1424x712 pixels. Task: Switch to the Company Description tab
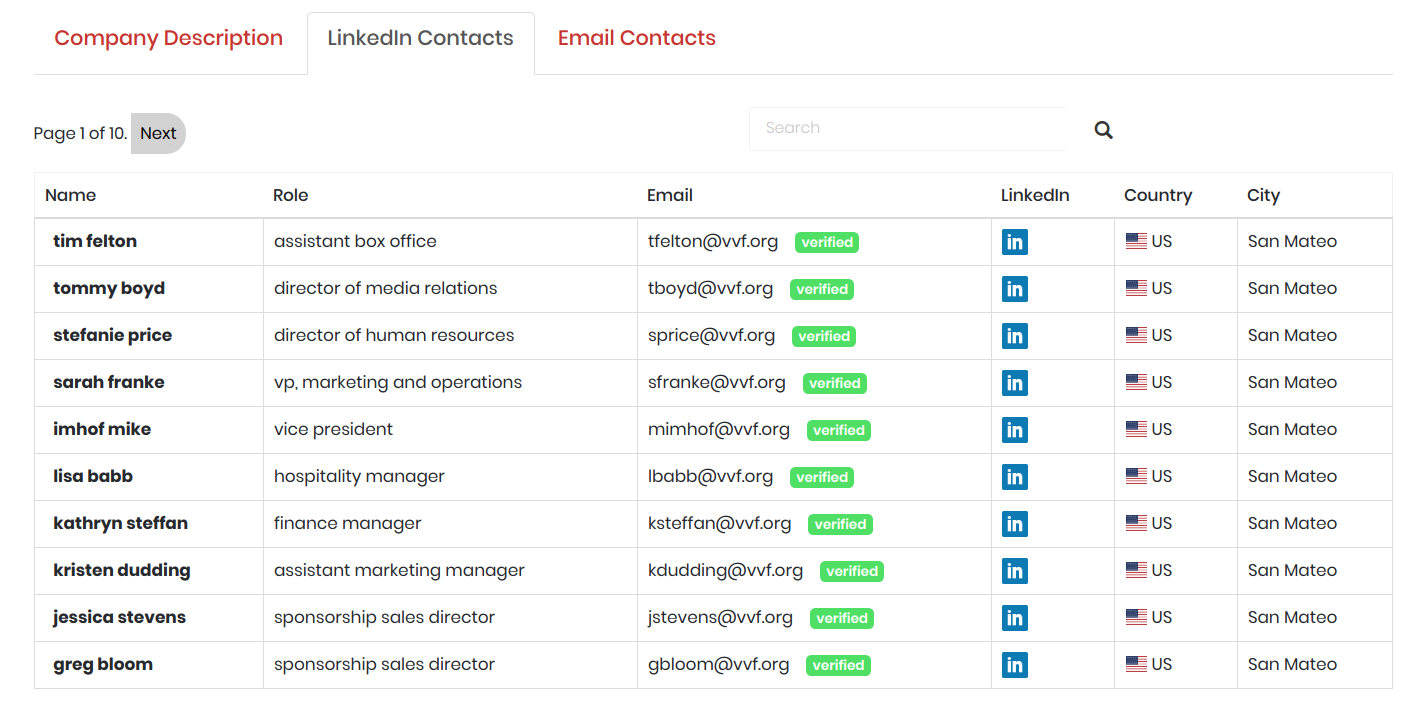(168, 39)
